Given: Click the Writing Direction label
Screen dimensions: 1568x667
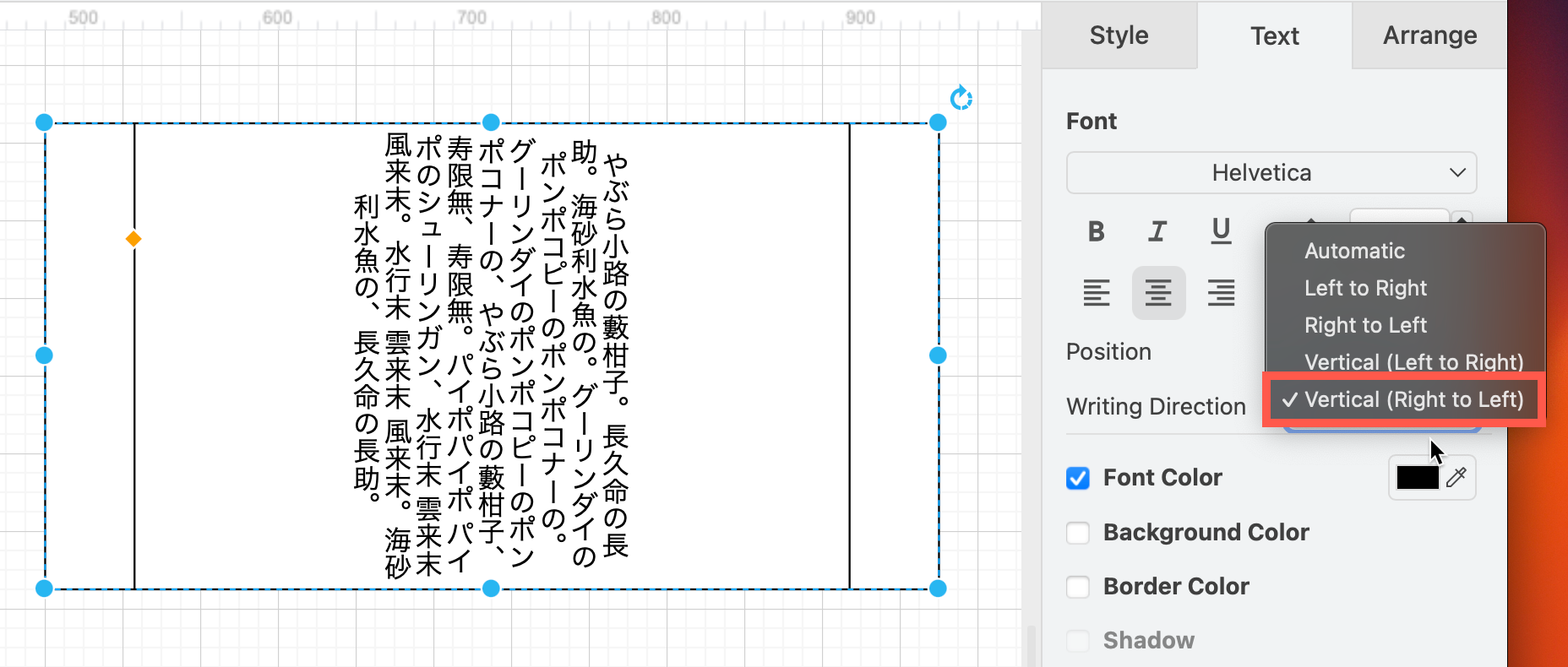Looking at the screenshot, I should pyautogui.click(x=1156, y=407).
